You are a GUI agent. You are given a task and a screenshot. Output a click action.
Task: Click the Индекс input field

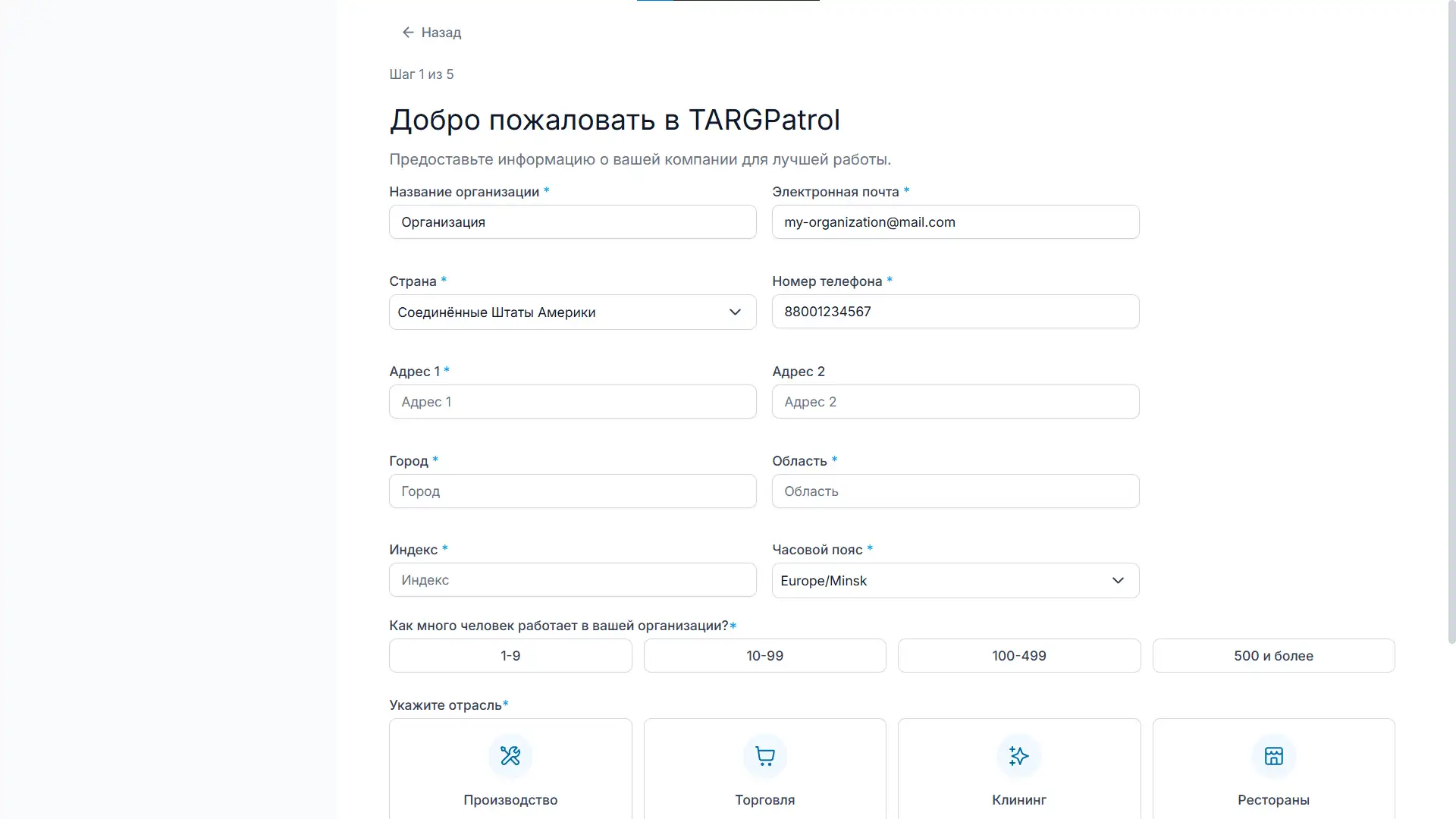[x=572, y=579]
